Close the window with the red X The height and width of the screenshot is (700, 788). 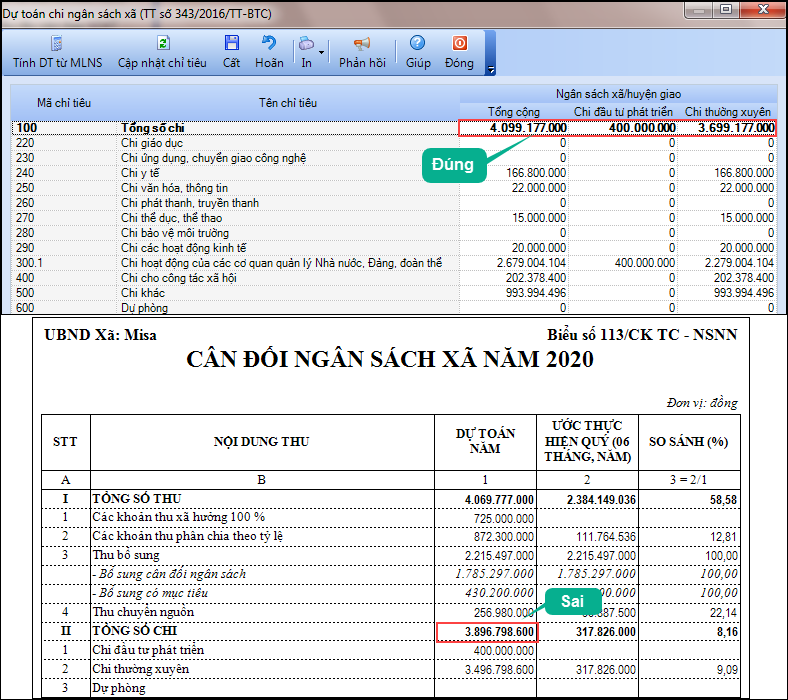[763, 10]
